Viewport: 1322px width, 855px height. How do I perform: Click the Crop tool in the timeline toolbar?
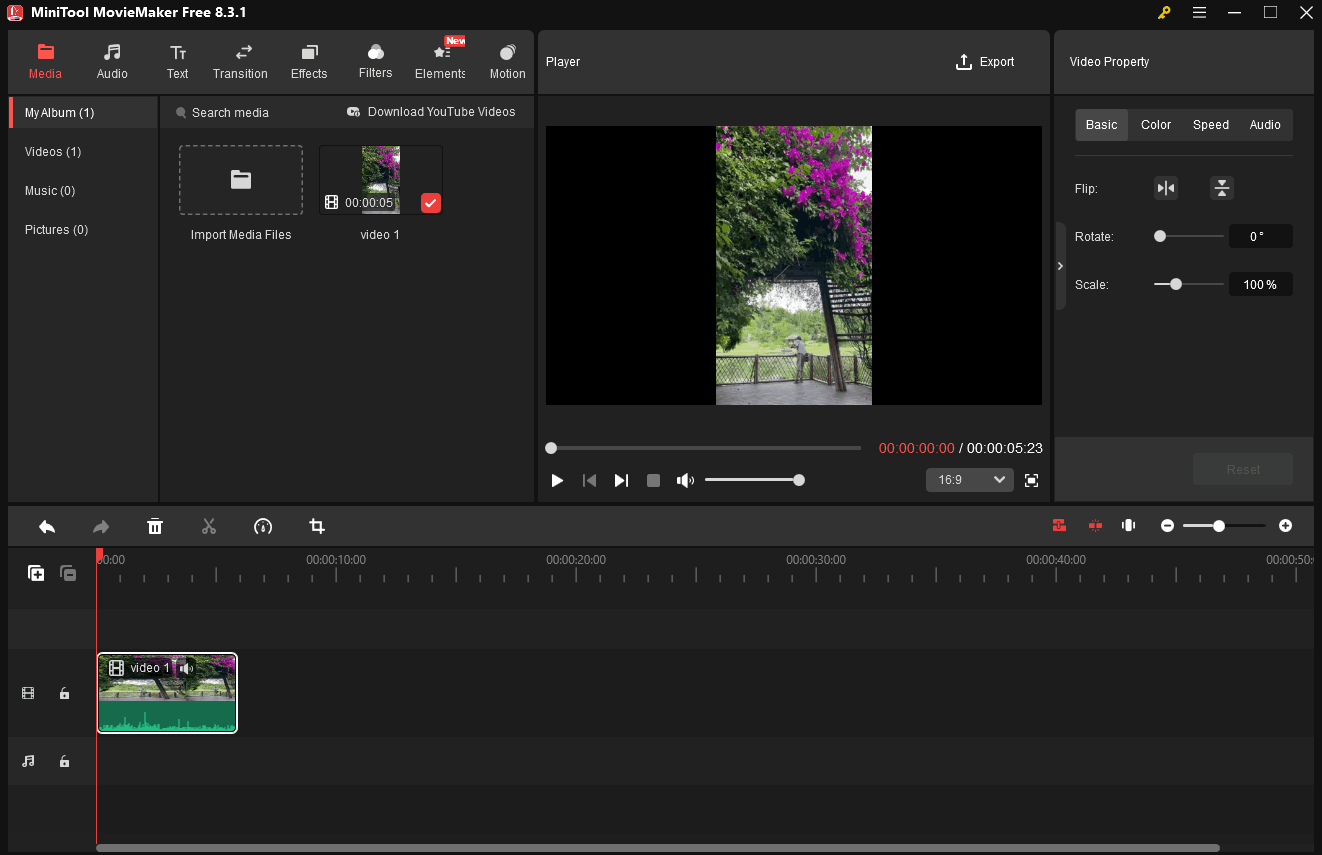click(x=317, y=526)
